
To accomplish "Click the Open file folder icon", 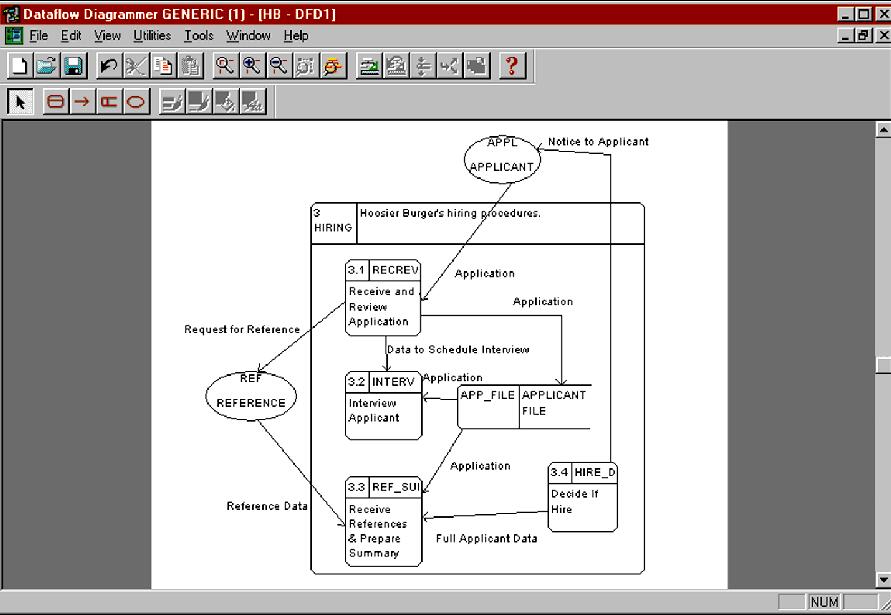I will coord(46,66).
